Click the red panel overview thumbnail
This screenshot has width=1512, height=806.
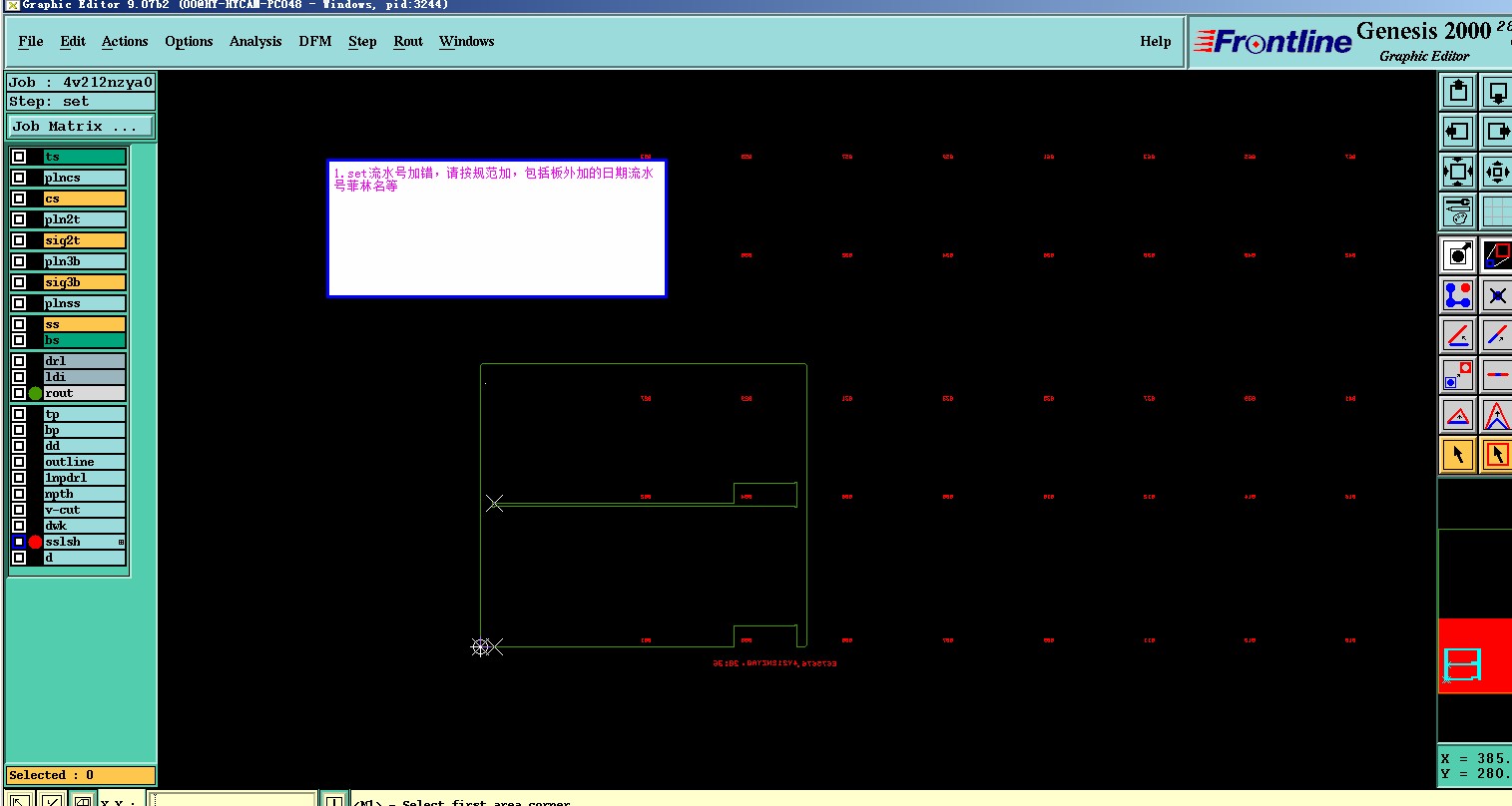[1475, 655]
